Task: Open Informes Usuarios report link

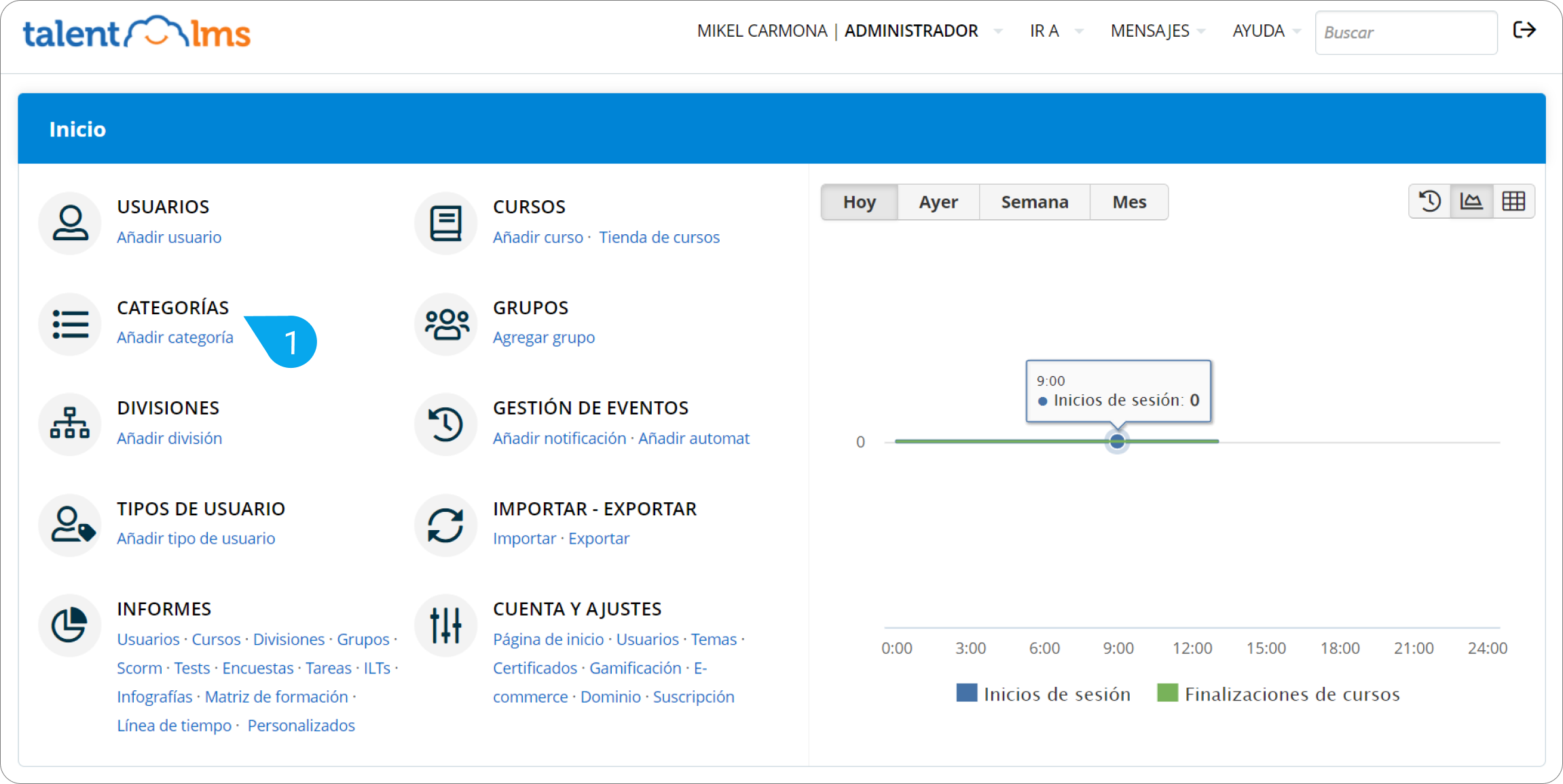Action: [148, 639]
